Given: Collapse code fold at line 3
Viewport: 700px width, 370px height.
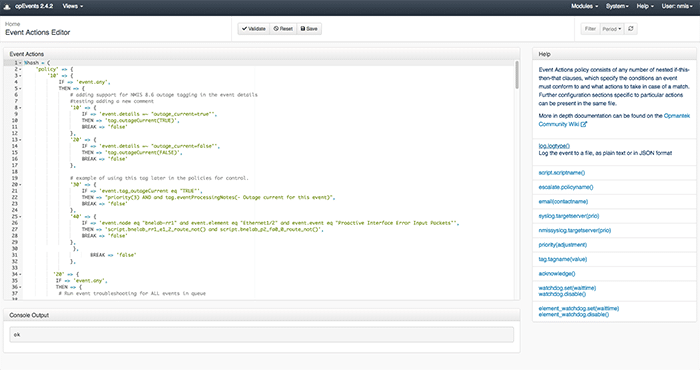Looking at the screenshot, I should pos(20,76).
